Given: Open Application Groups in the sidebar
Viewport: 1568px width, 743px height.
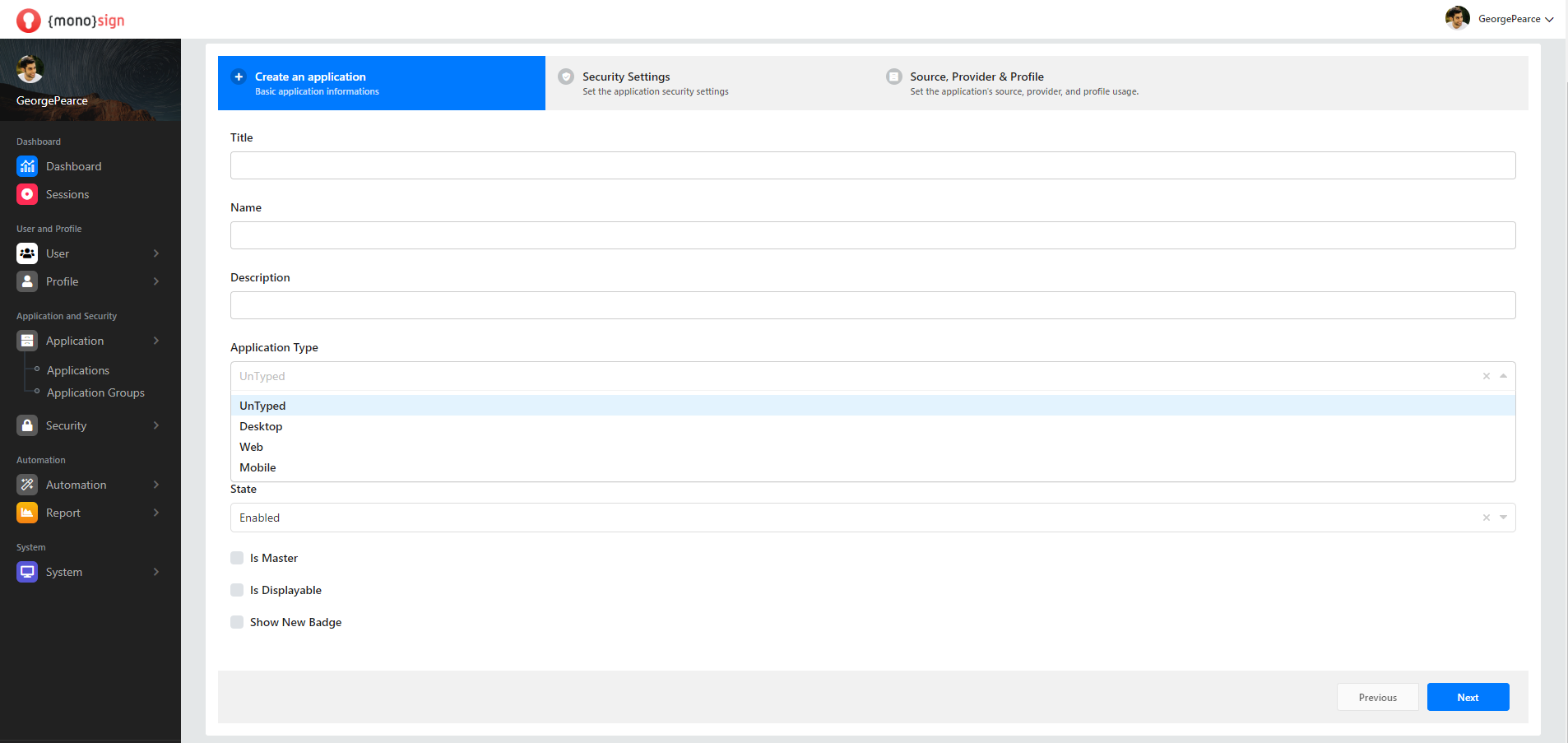Looking at the screenshot, I should click(95, 392).
